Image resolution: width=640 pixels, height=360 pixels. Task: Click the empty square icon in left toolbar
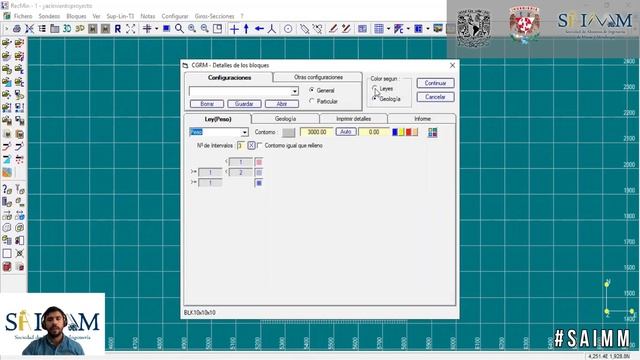7,253
